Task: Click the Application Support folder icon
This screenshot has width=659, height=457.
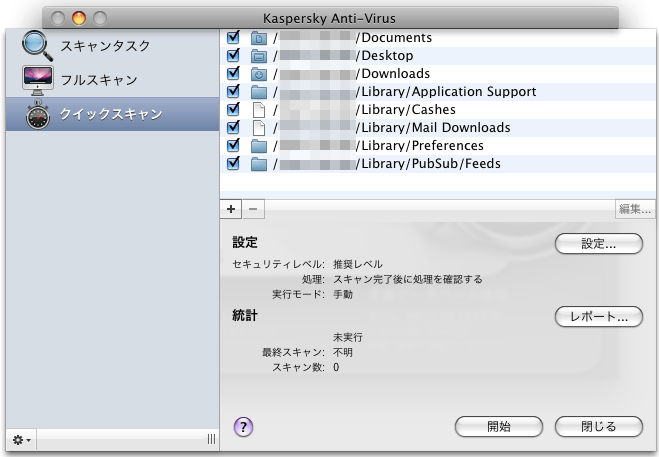Action: click(259, 92)
